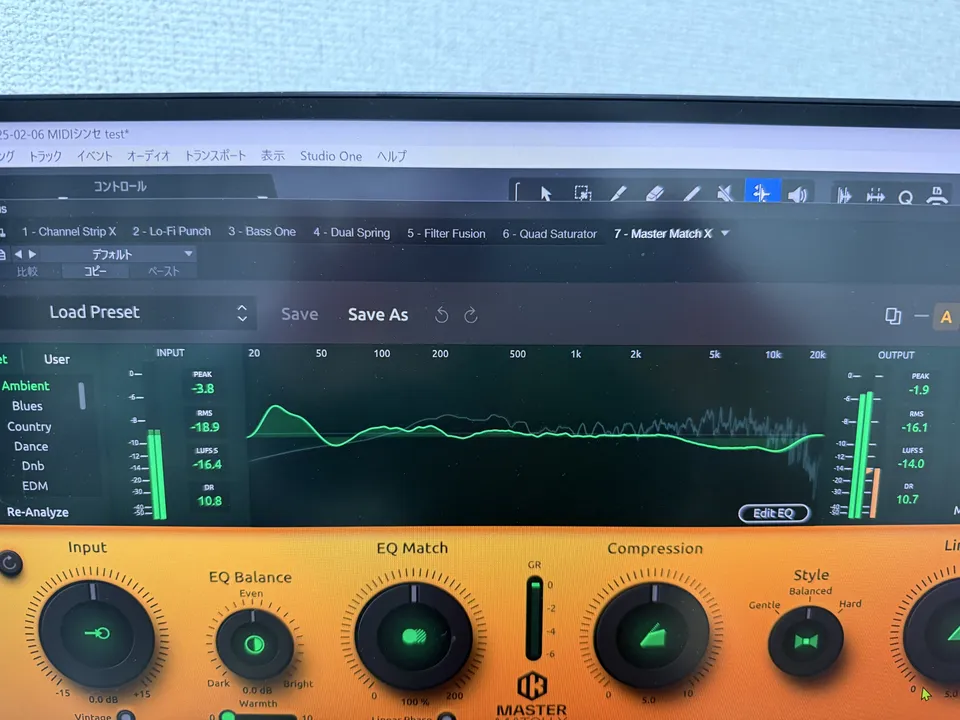The image size is (960, 720).
Task: Click the copy A/B settings icon
Action: tap(893, 317)
